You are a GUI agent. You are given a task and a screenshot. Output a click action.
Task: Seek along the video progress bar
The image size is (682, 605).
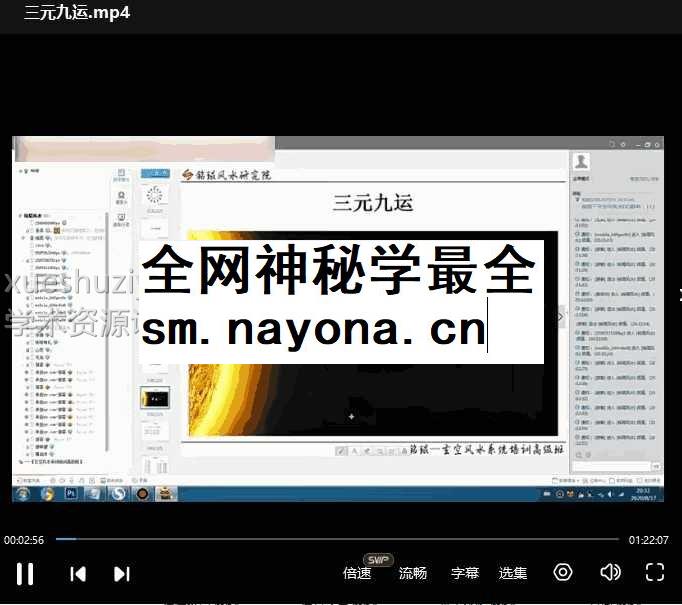coord(337,539)
